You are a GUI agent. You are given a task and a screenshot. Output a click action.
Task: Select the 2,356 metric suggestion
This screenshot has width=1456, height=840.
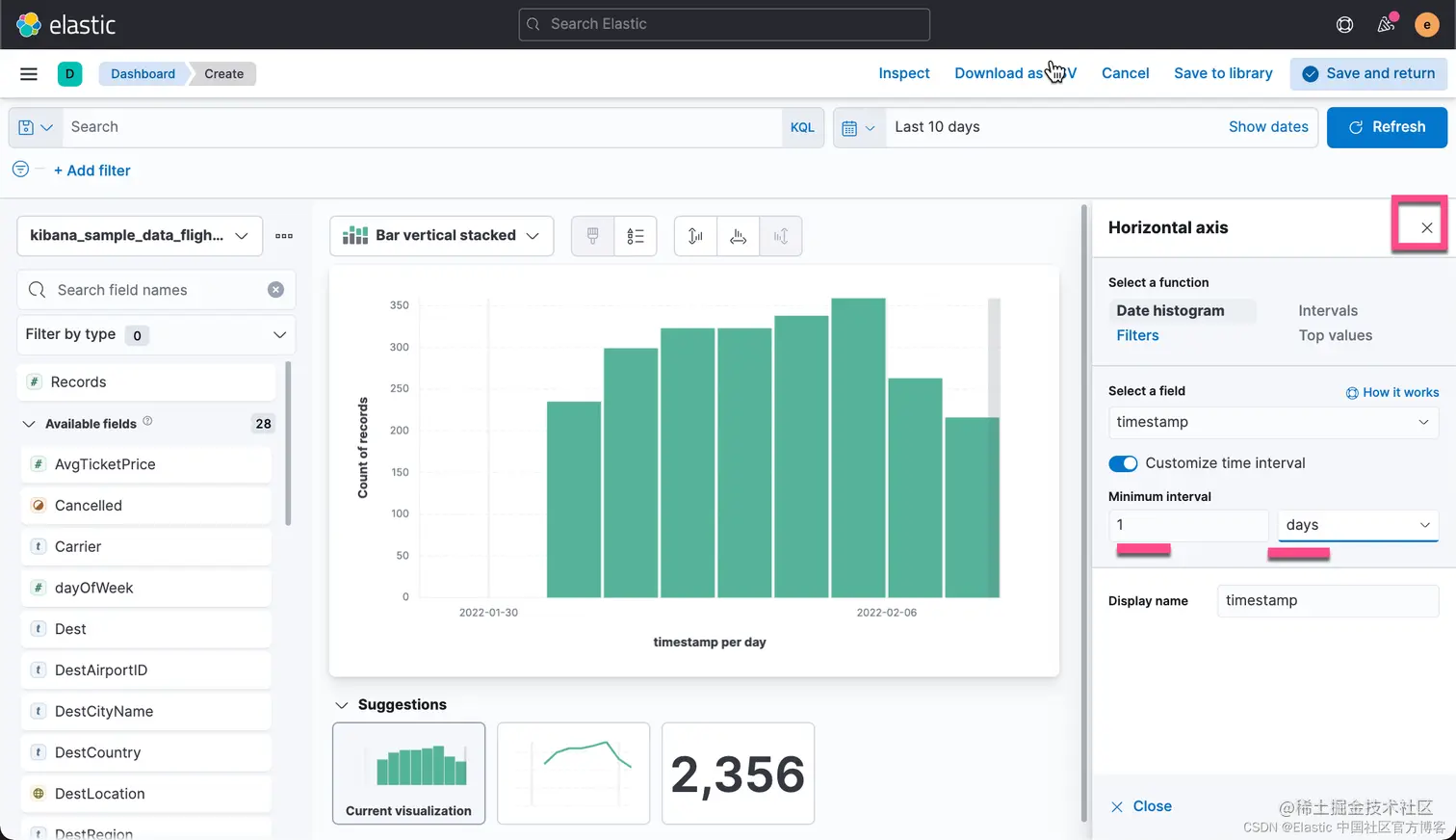pos(739,774)
